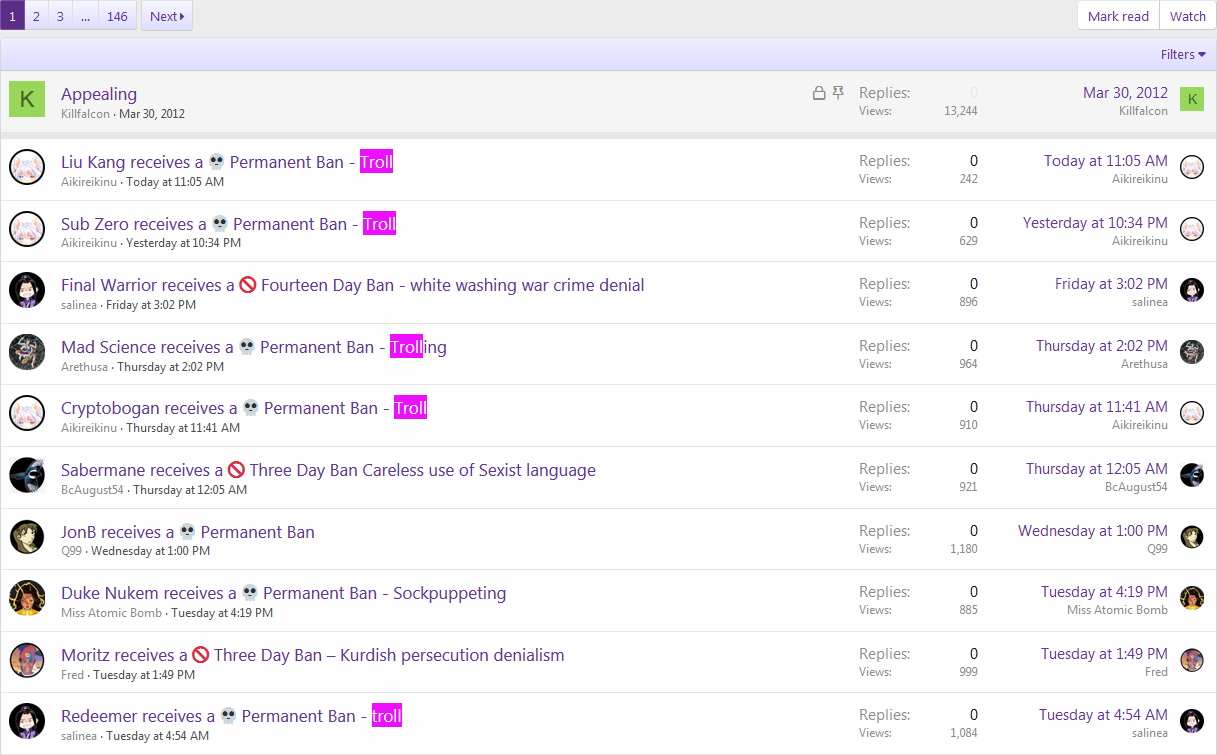Go to page 3 of thread list
The width and height of the screenshot is (1217, 755).
click(60, 16)
